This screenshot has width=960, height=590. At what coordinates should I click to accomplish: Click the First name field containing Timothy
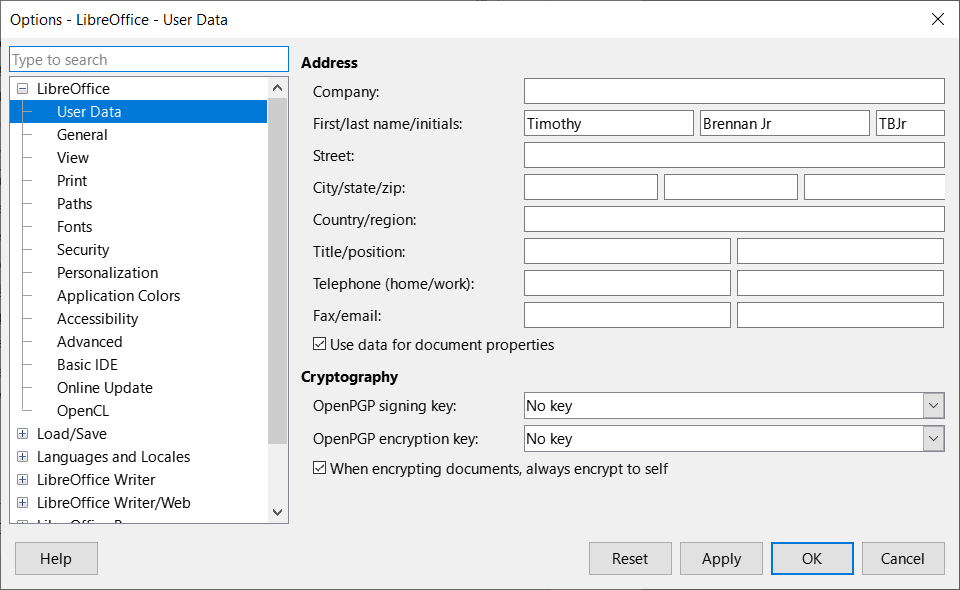pyautogui.click(x=607, y=123)
